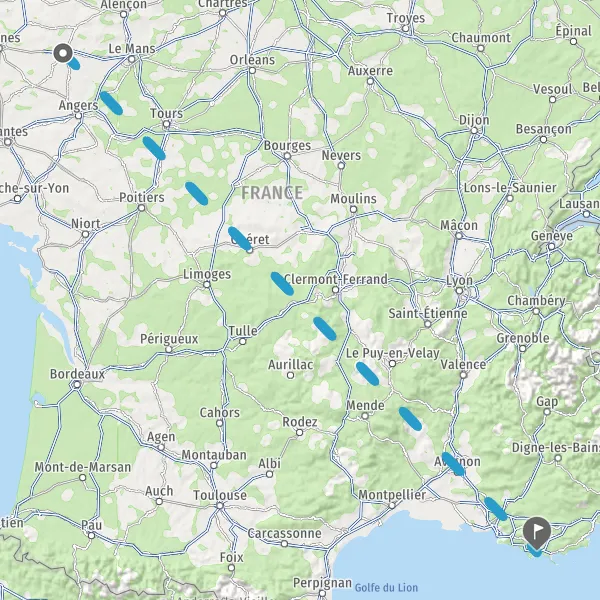The width and height of the screenshot is (600, 600).
Task: Click the FRANCE country label
Action: point(272,192)
